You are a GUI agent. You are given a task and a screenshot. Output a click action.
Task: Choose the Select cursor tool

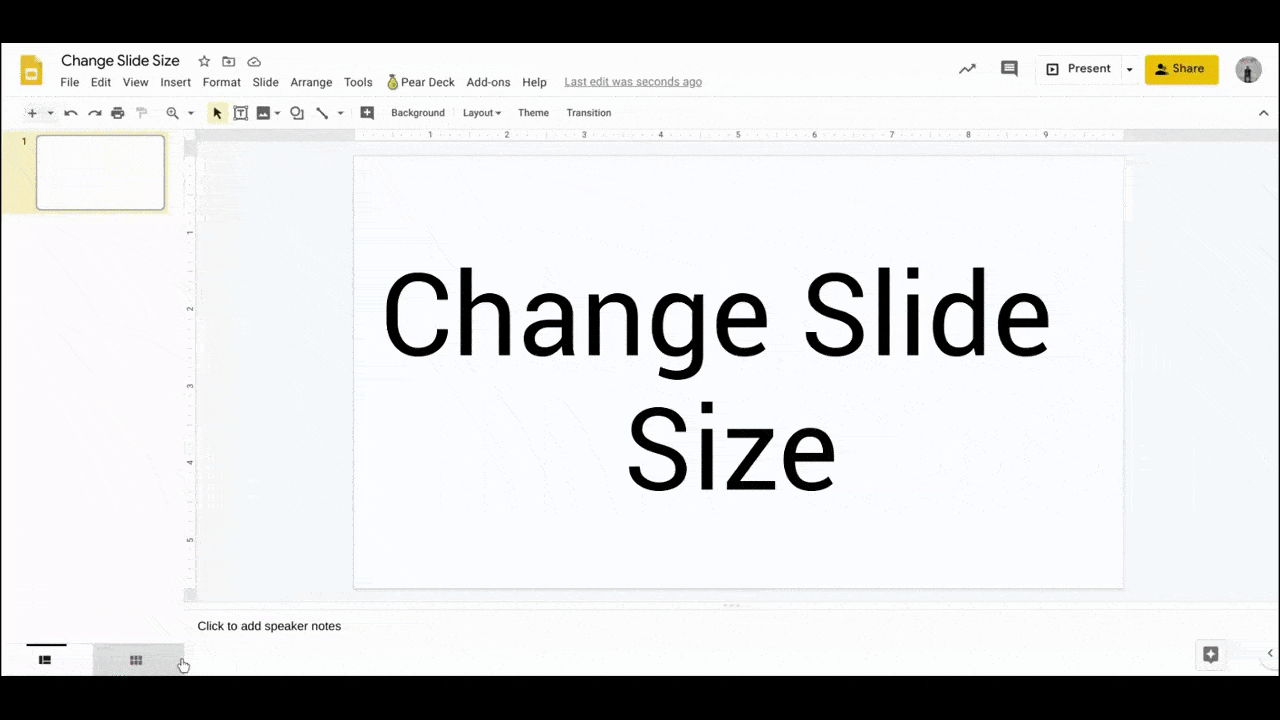217,113
